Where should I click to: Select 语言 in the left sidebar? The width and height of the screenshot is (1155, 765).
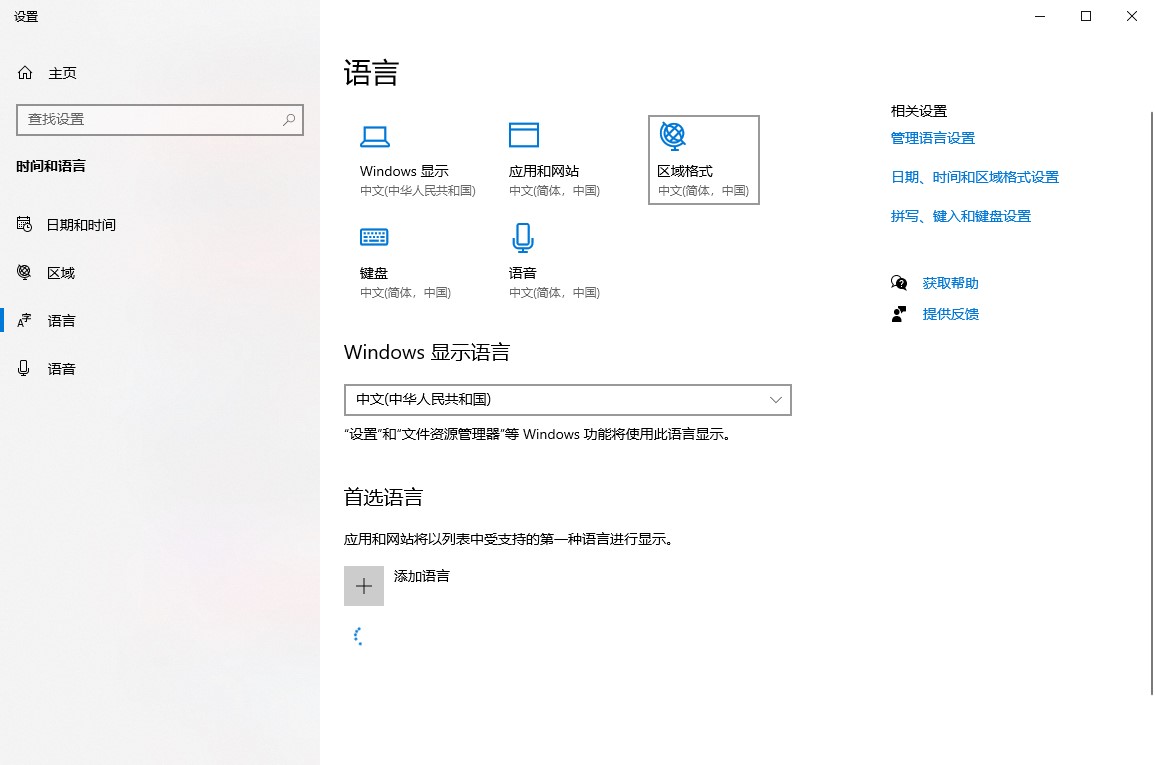point(61,321)
